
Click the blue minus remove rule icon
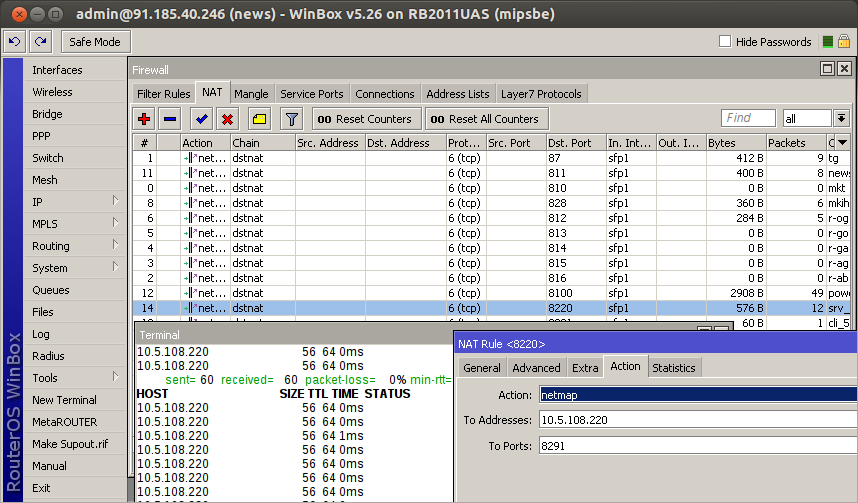pos(170,119)
